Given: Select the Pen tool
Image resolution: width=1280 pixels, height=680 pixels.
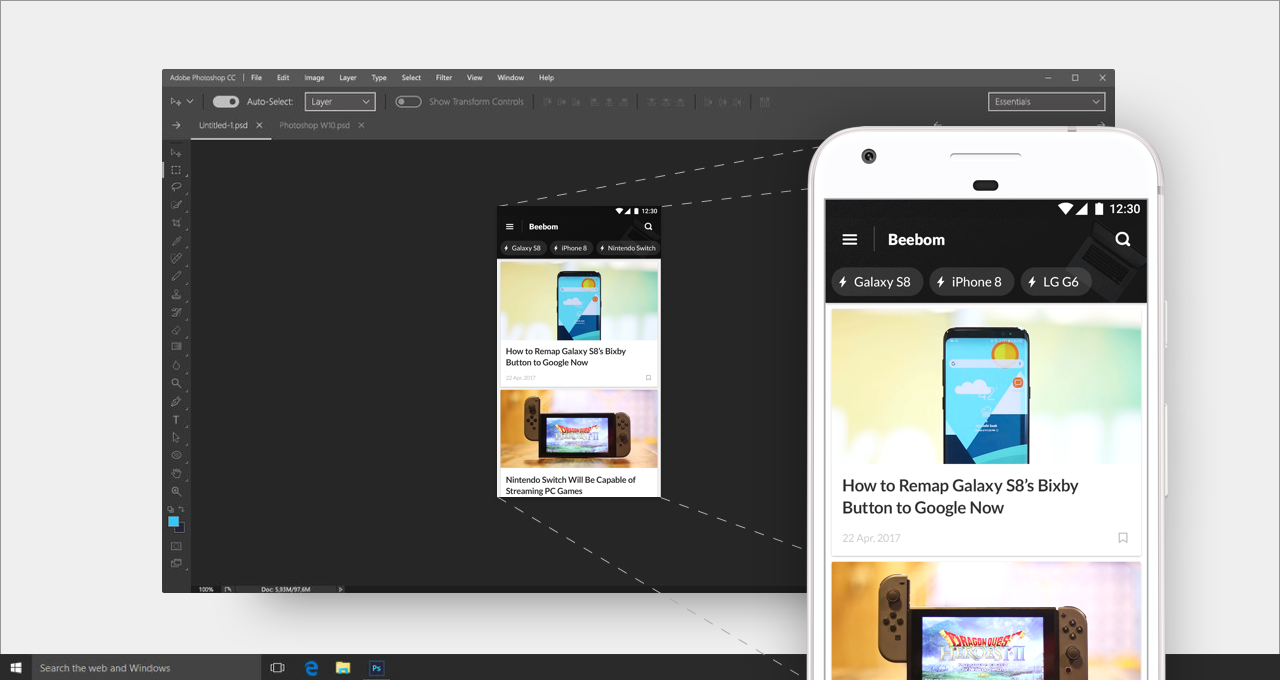Looking at the screenshot, I should point(176,401).
